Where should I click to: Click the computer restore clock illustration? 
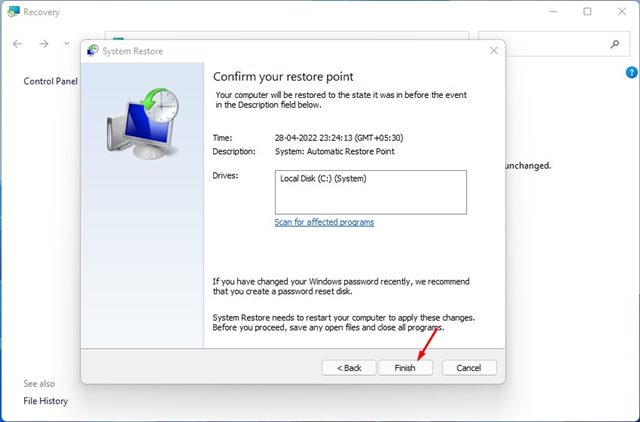point(143,123)
